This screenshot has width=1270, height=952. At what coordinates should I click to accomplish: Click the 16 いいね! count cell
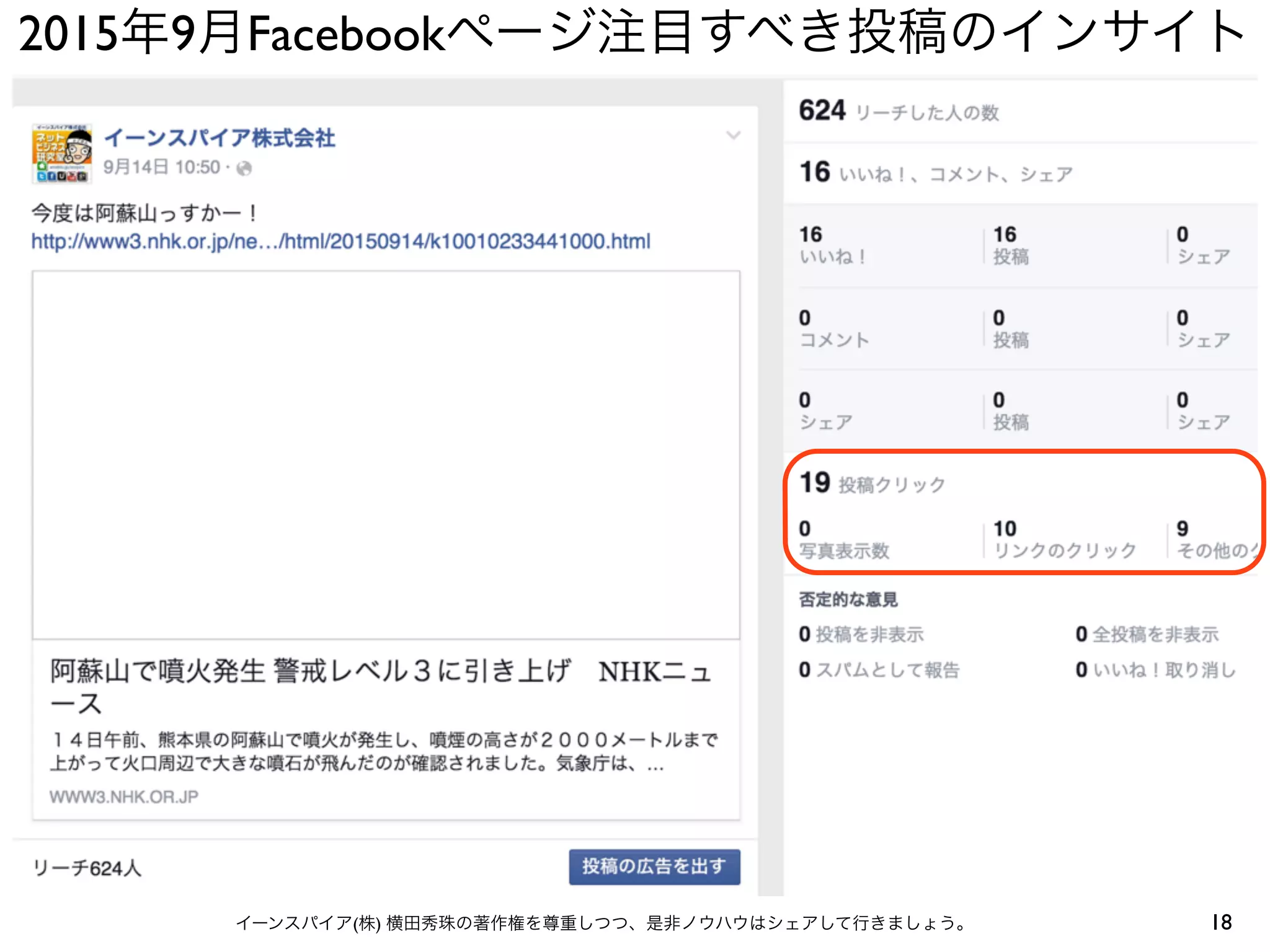point(832,245)
